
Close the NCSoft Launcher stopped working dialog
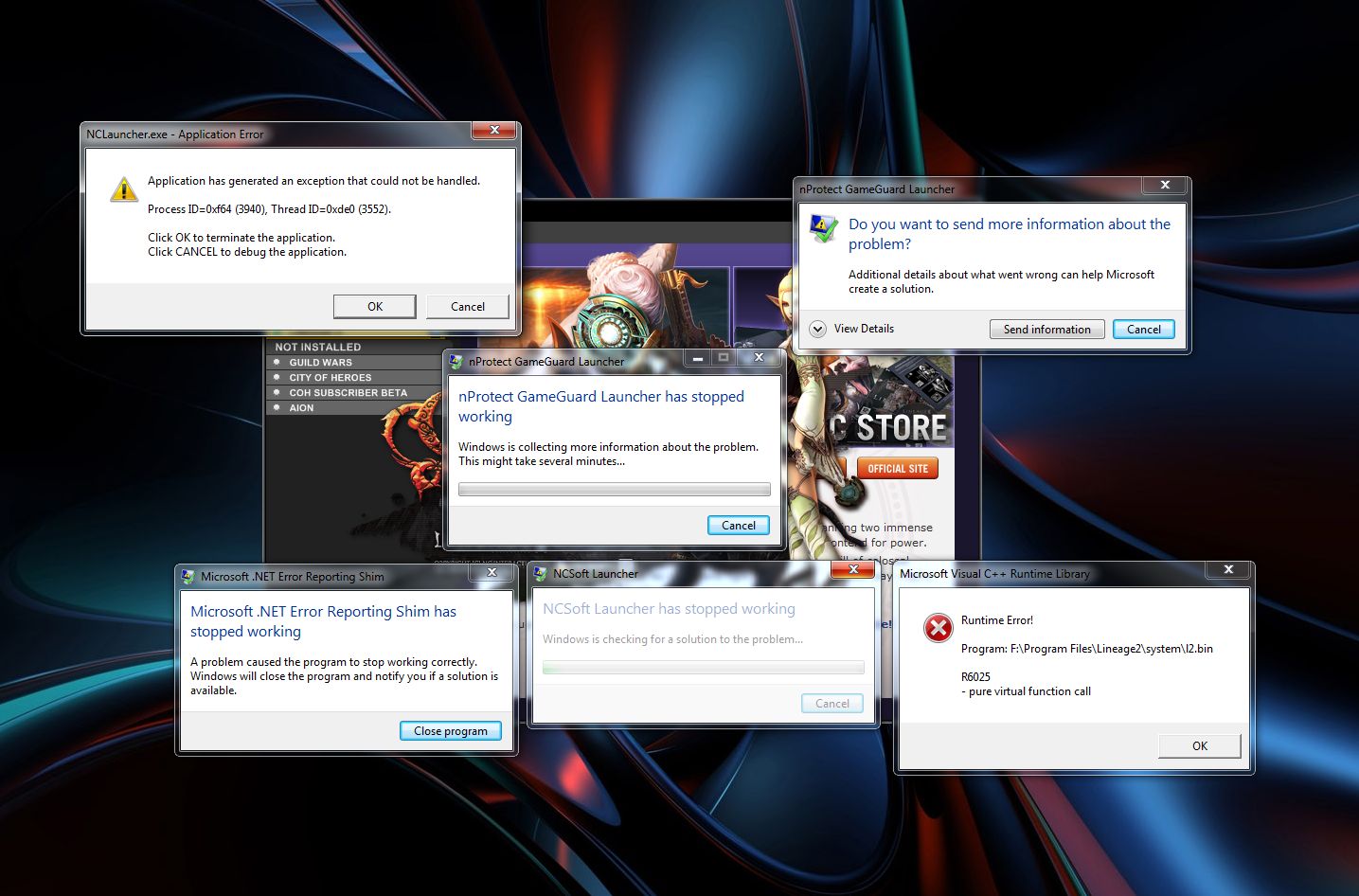click(x=853, y=569)
